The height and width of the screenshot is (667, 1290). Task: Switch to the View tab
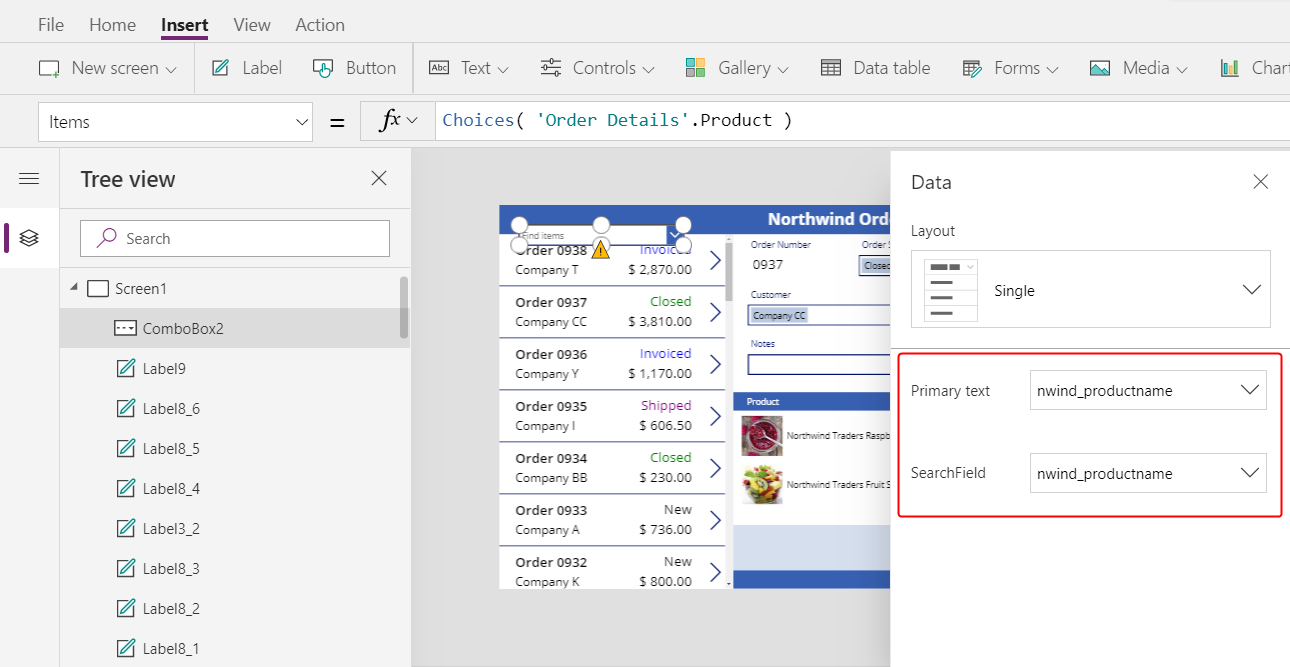[252, 25]
